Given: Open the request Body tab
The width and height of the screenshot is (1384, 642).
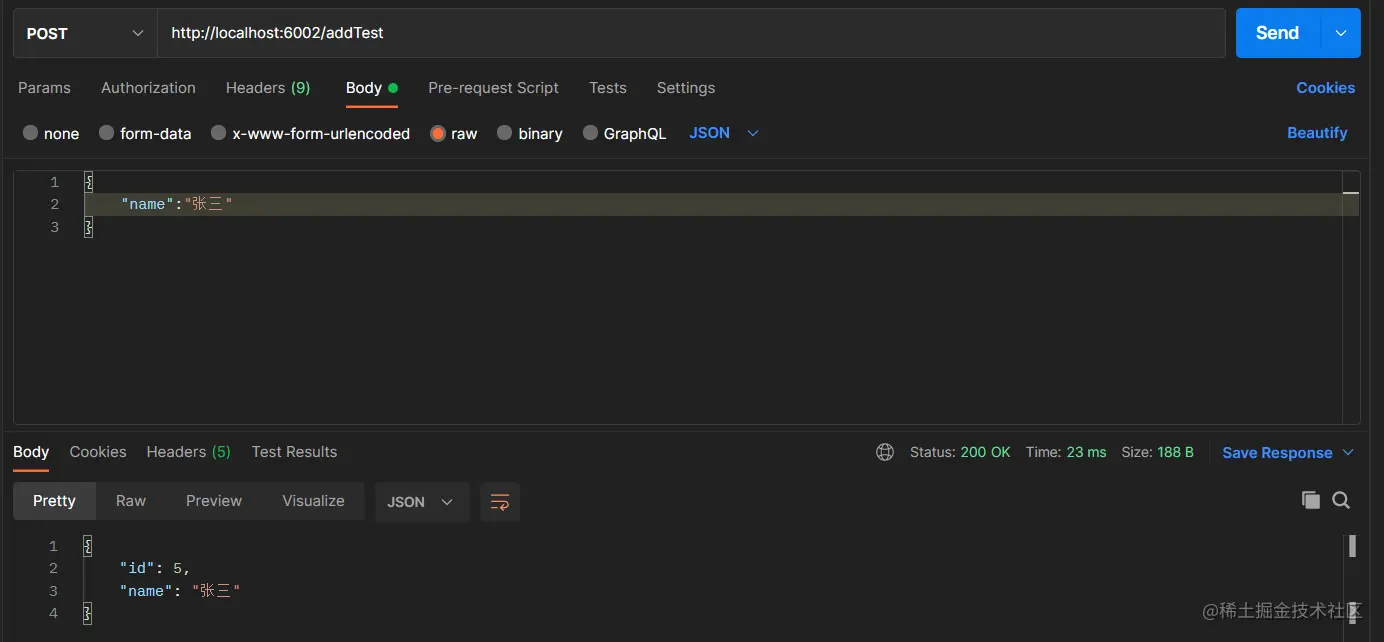Looking at the screenshot, I should [x=371, y=88].
